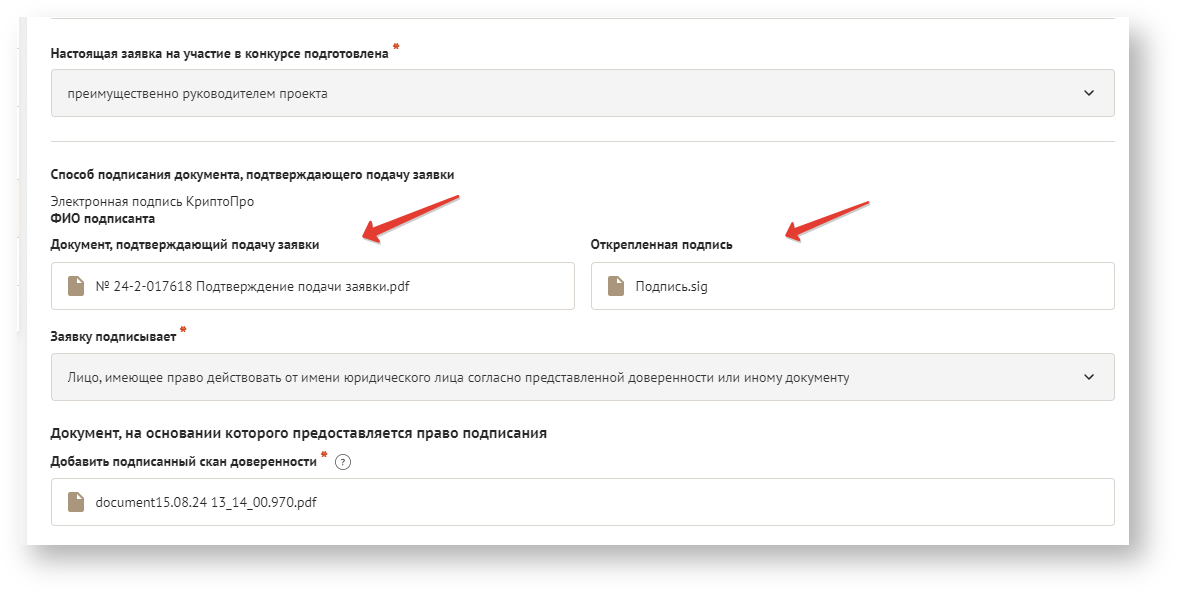Image resolution: width=1177 pixels, height=593 pixels.
Task: Click the 'Открепленная подпись' label
Action: [x=661, y=245]
